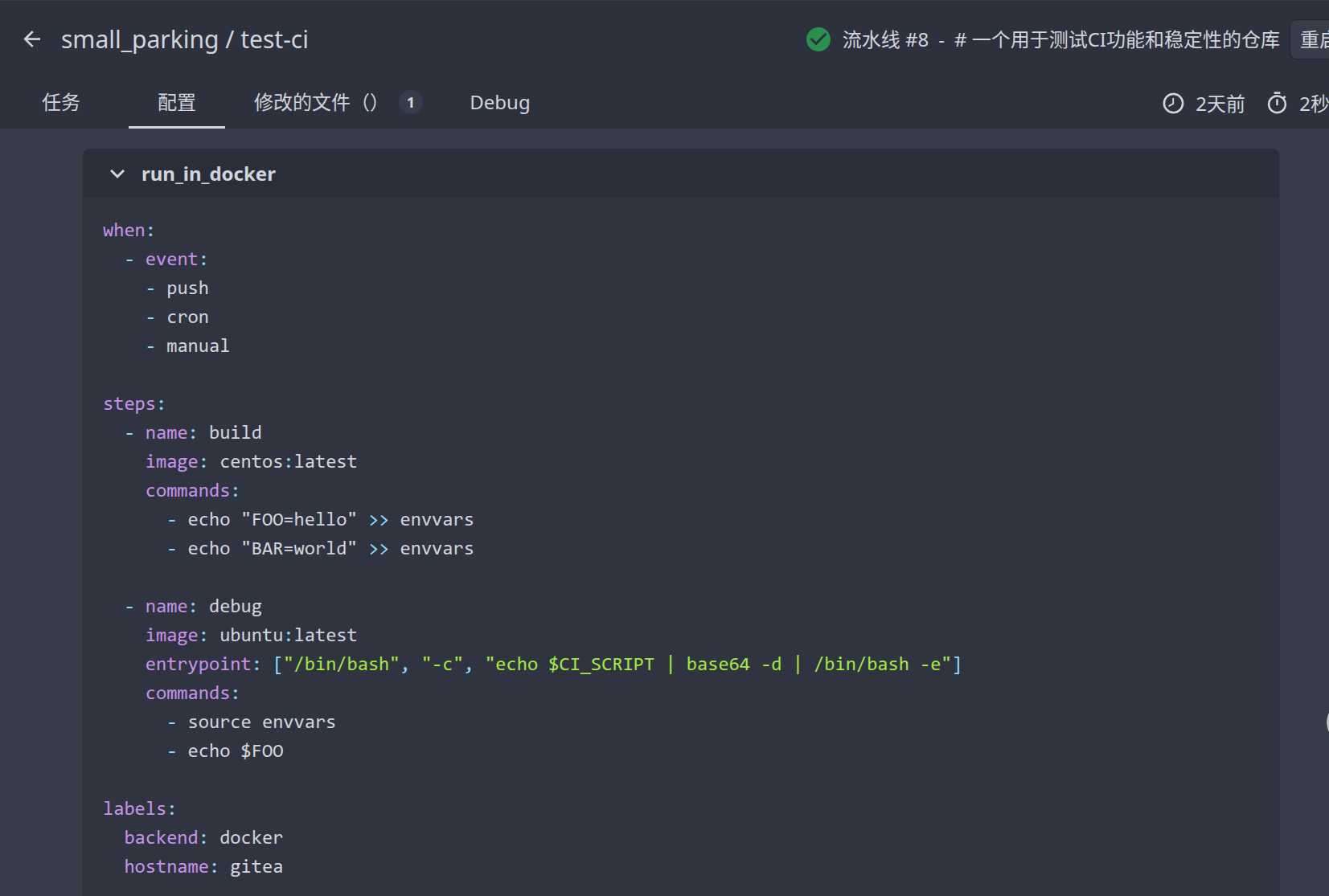
Task: Click the floating circular button on the right edge
Action: (1325, 723)
